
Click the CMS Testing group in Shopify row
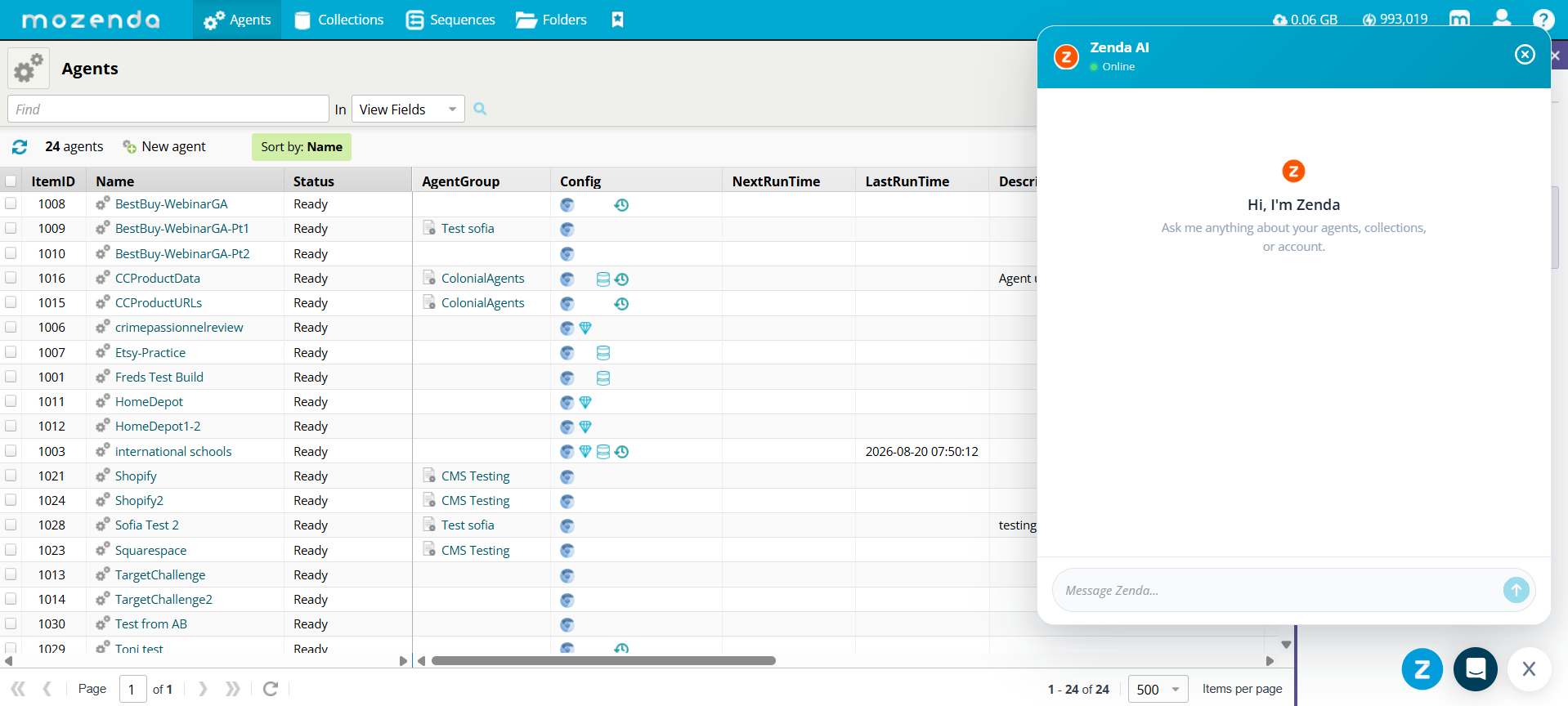(476, 476)
